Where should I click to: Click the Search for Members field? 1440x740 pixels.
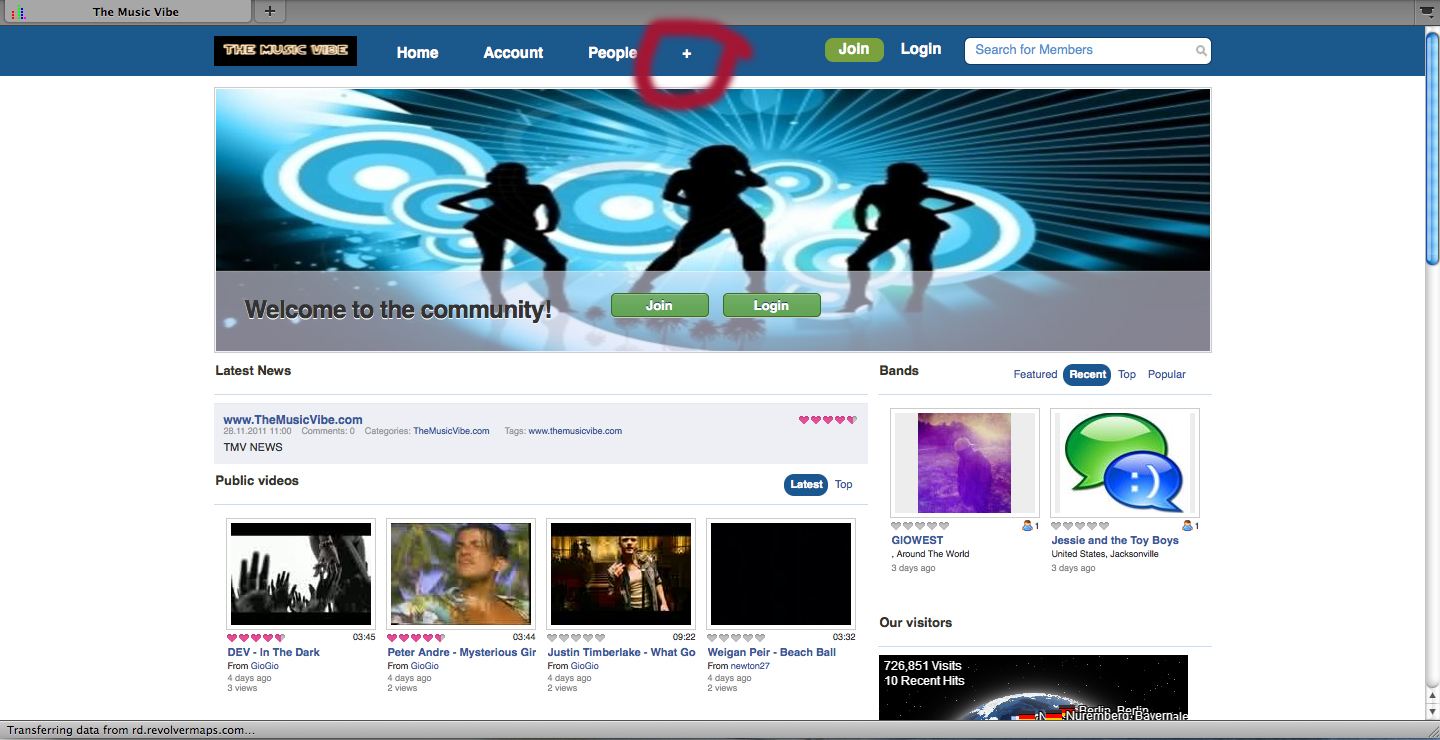1080,51
